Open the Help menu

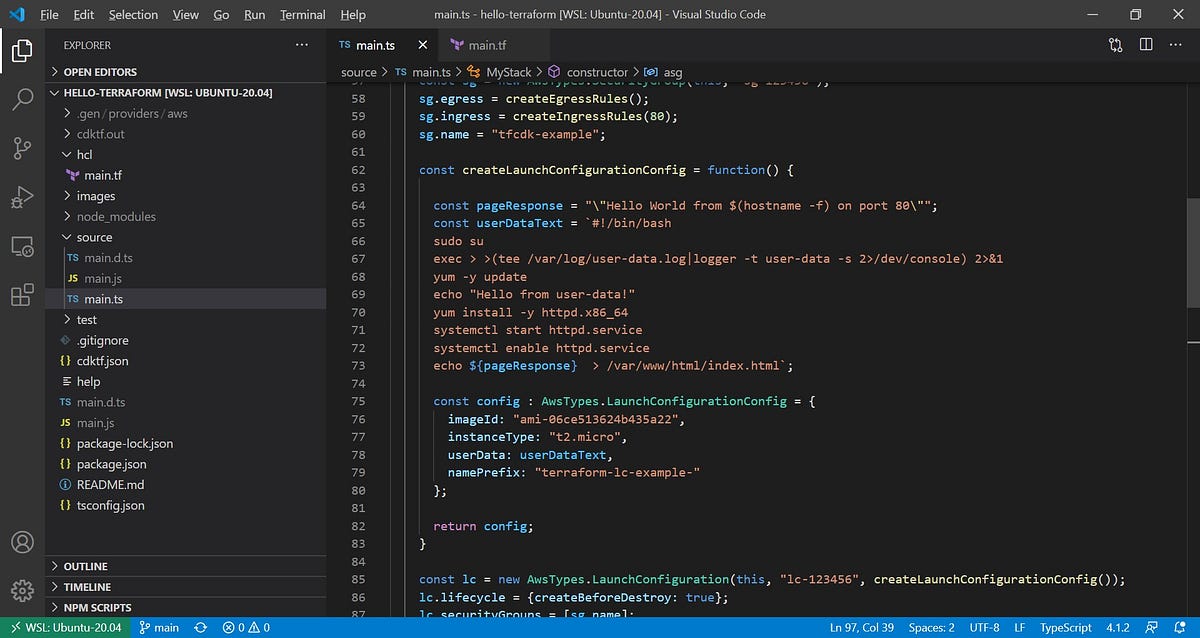(x=353, y=15)
